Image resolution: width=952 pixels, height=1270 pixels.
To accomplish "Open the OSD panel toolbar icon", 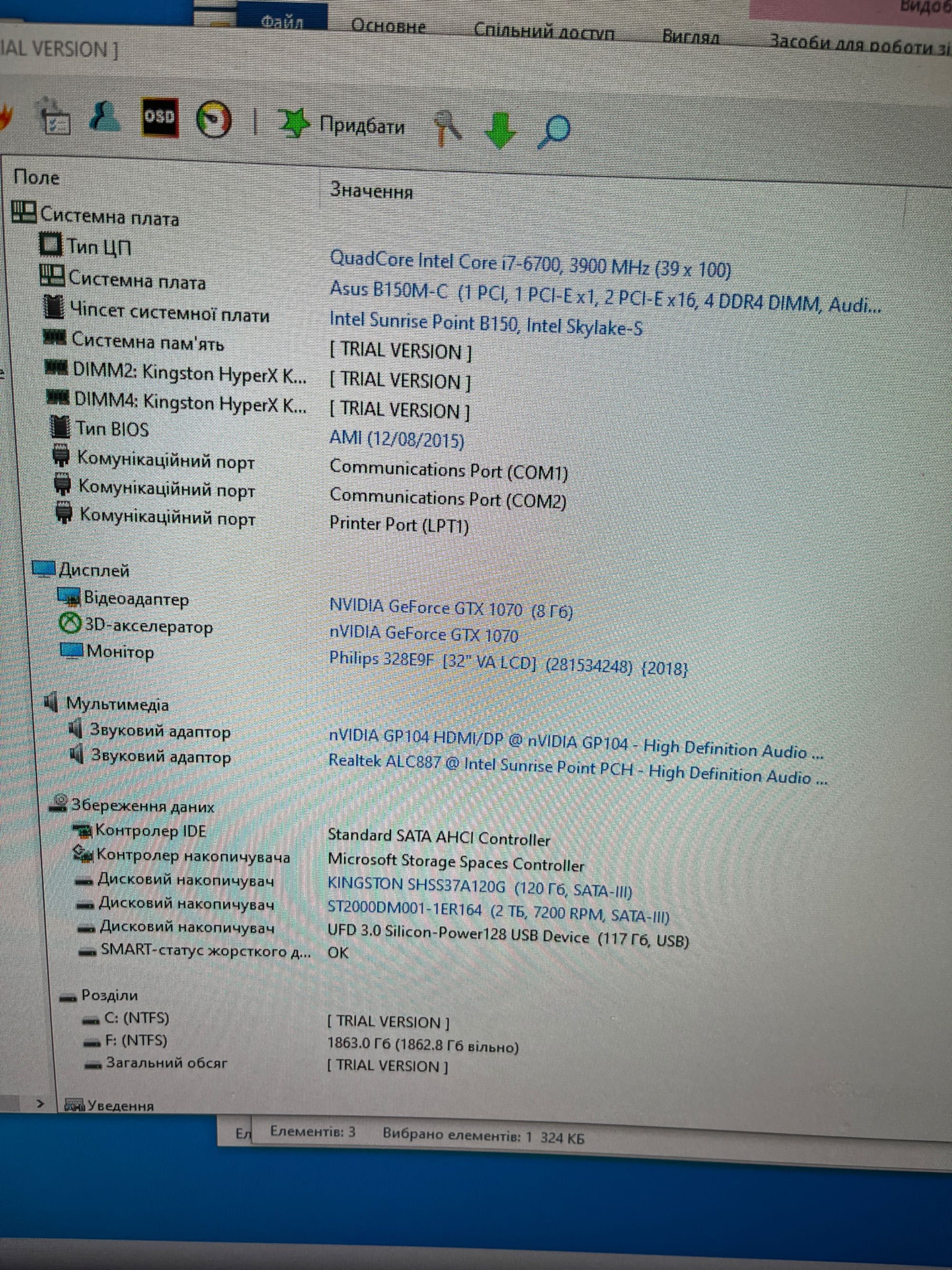I will (x=159, y=117).
